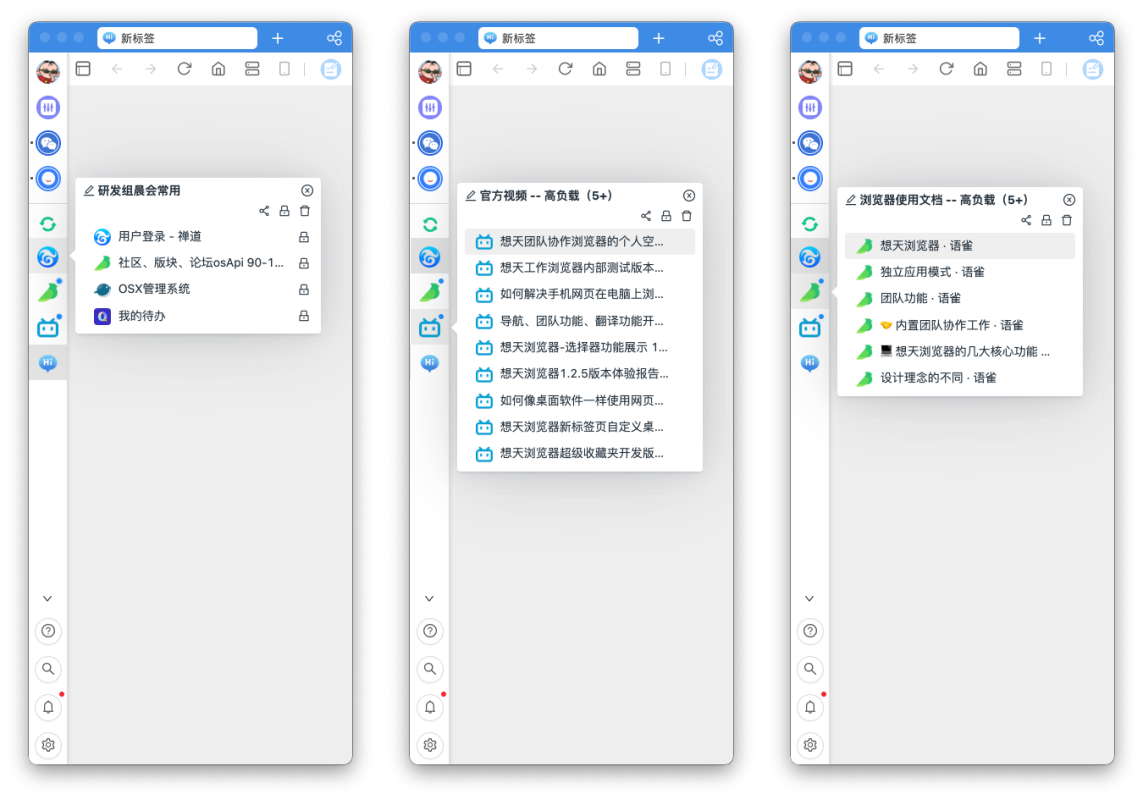Click edit pencil beside 浏览器使用文档 title
Image resolution: width=1143 pixels, height=800 pixels.
tap(851, 200)
